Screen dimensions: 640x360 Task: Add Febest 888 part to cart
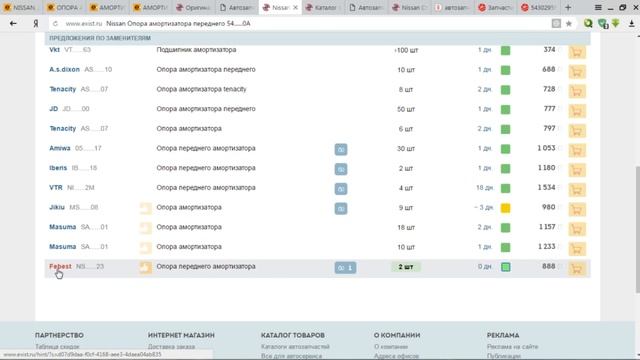577,268
